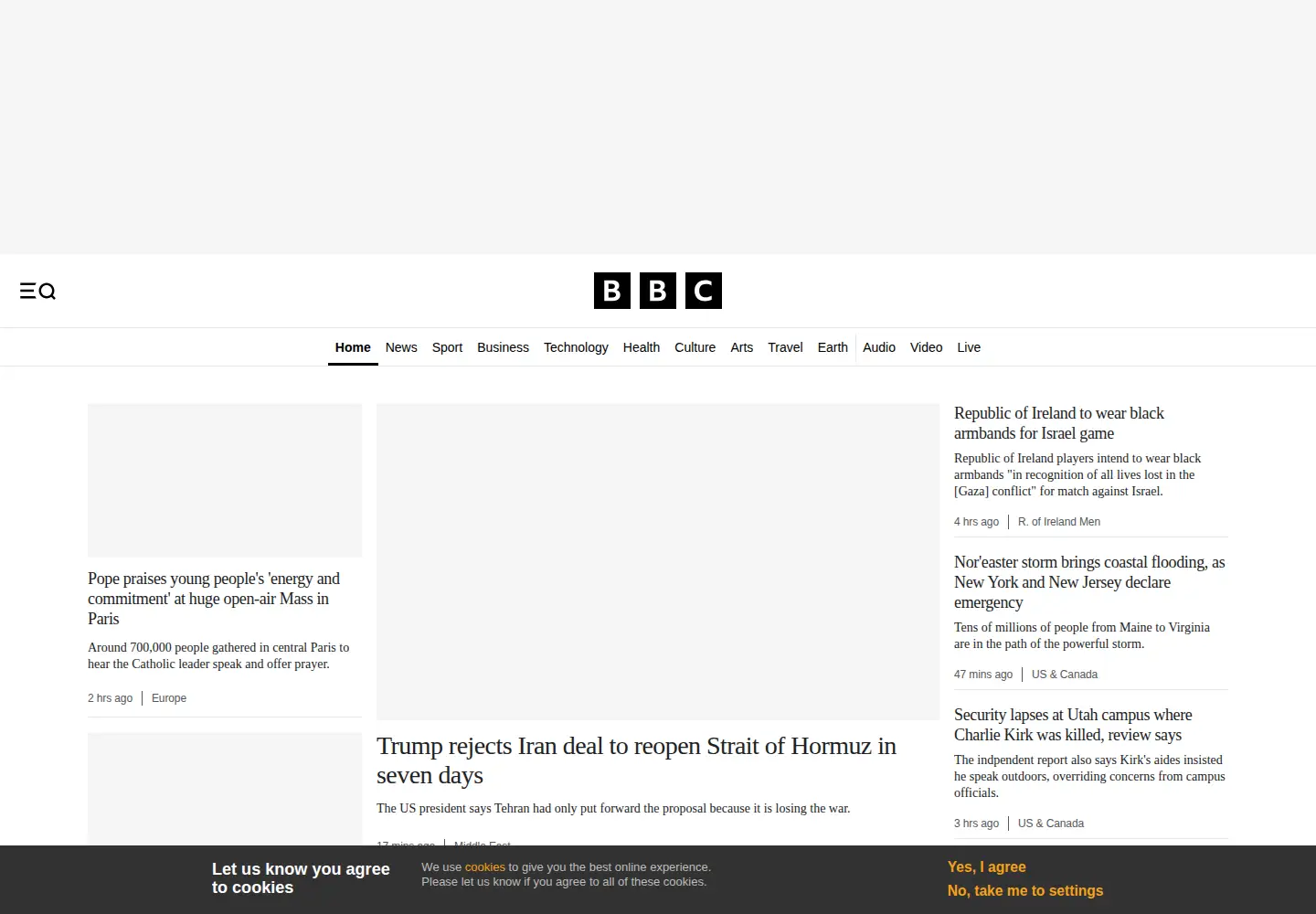Open the R. of Ireland Men tag

1059,522
